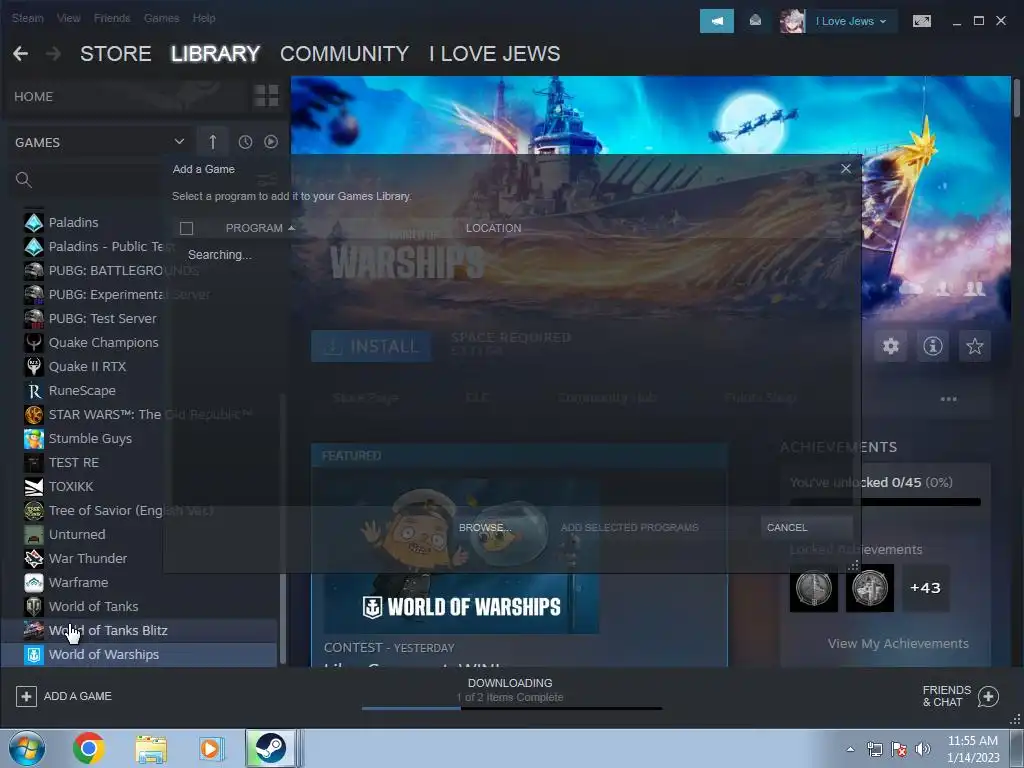1024x768 pixels.
Task: Click the achievements progress bar
Action: 885,502
